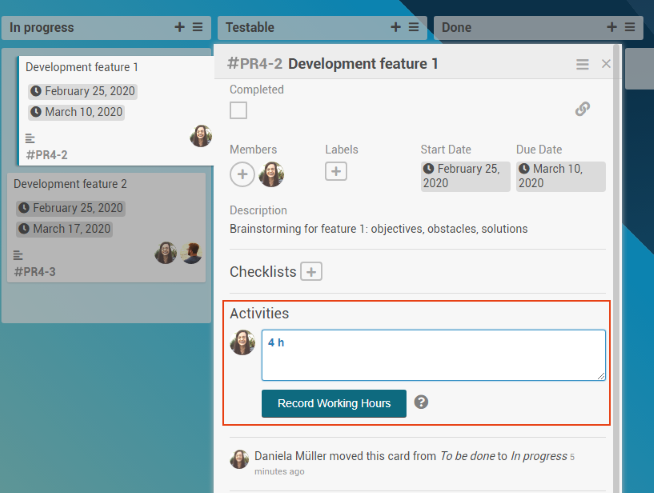The image size is (654, 493).
Task: Open the Done list menu
Action: pos(631,27)
